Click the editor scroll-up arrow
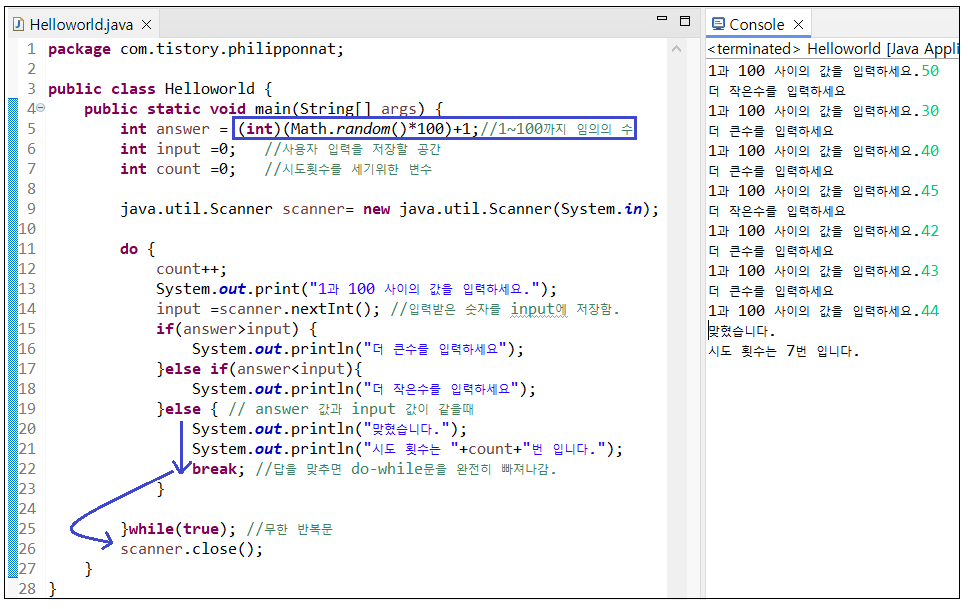968x609 pixels. point(677,49)
